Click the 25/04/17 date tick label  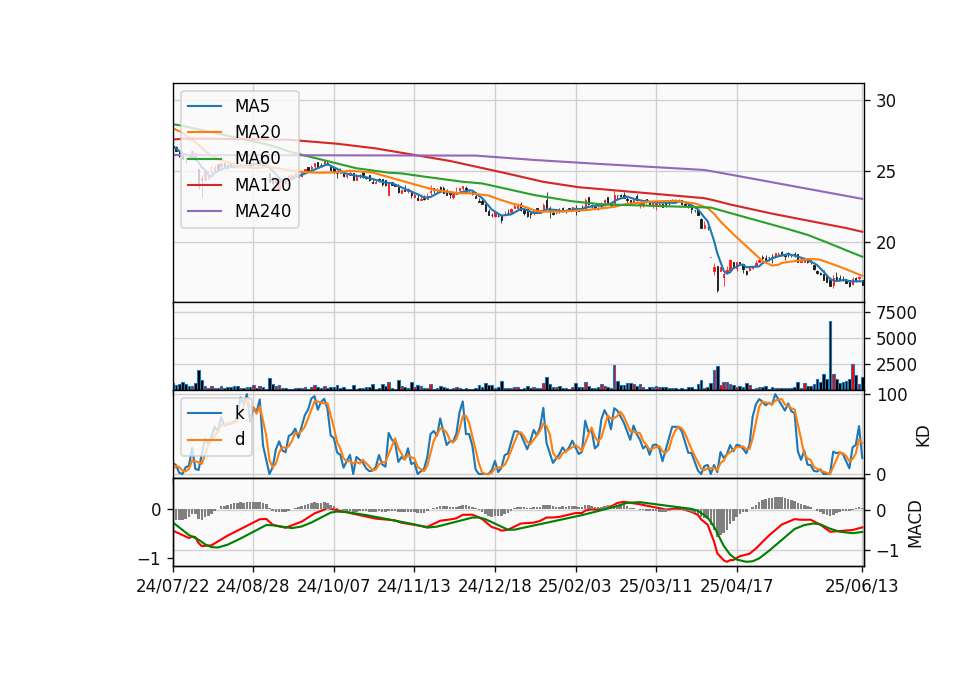pyautogui.click(x=737, y=586)
